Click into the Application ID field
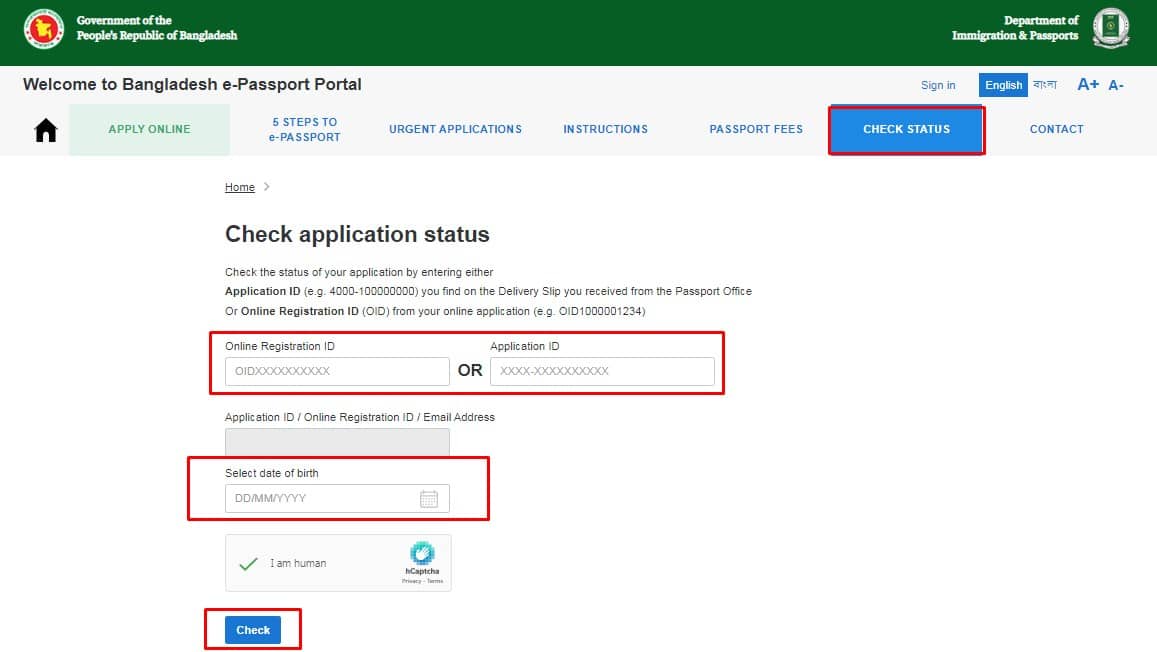 [602, 371]
